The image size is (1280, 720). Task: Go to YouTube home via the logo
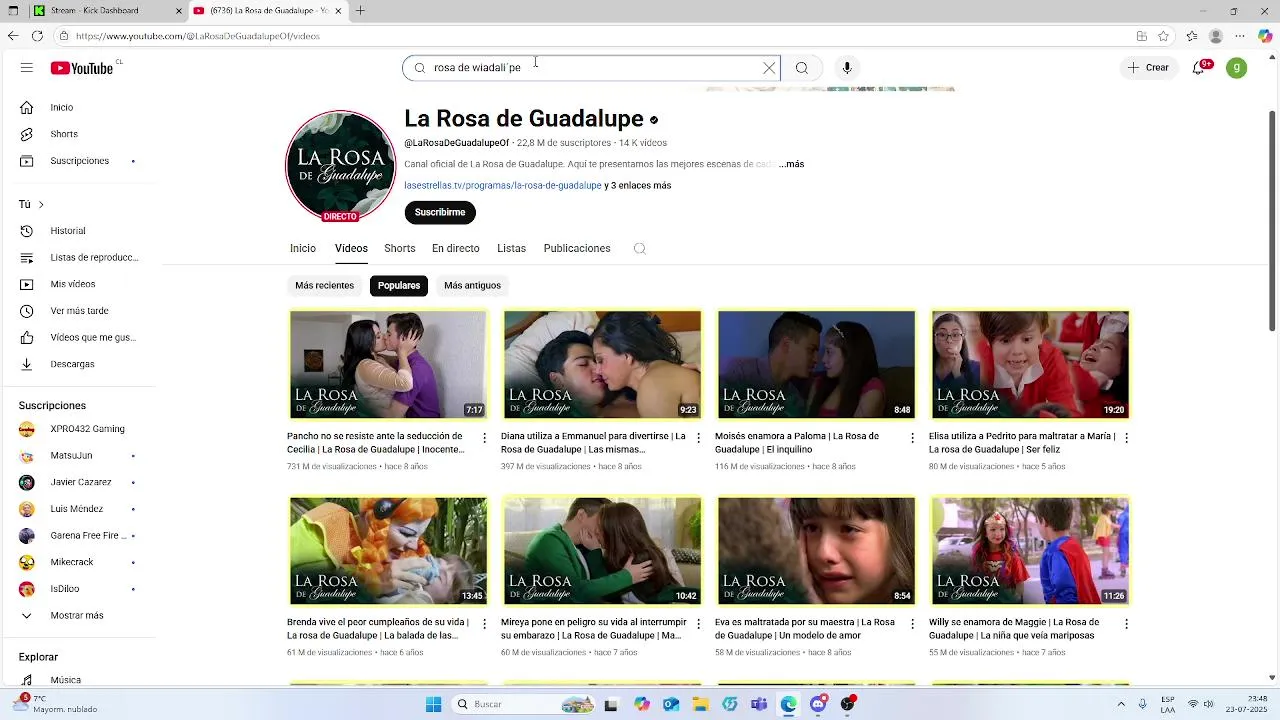(x=83, y=68)
